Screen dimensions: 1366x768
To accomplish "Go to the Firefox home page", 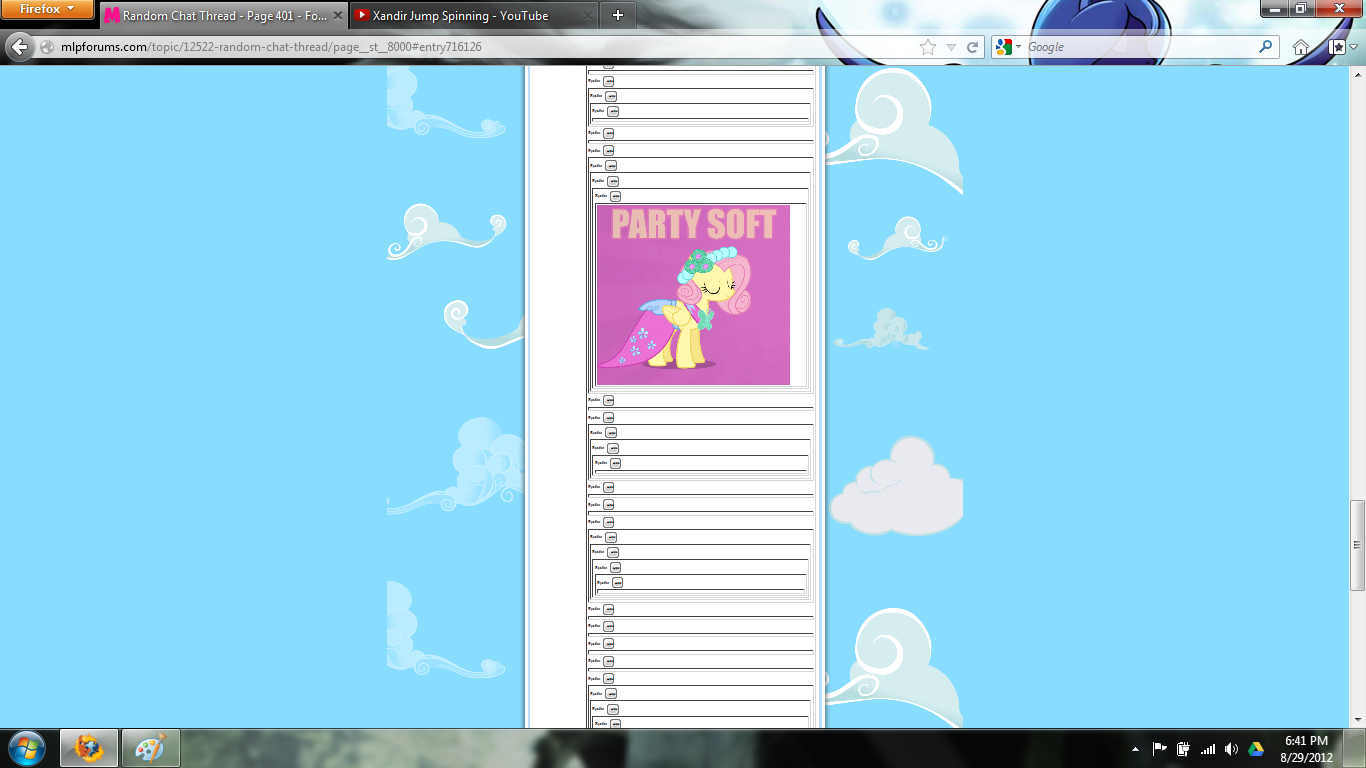I will click(x=1301, y=47).
